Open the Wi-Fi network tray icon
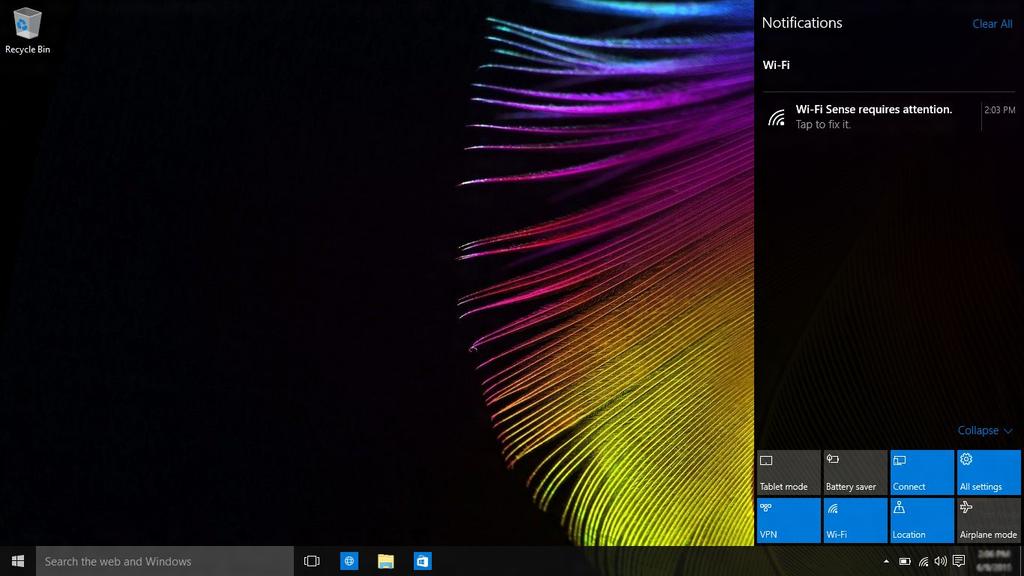Viewport: 1024px width, 576px height. click(x=923, y=561)
